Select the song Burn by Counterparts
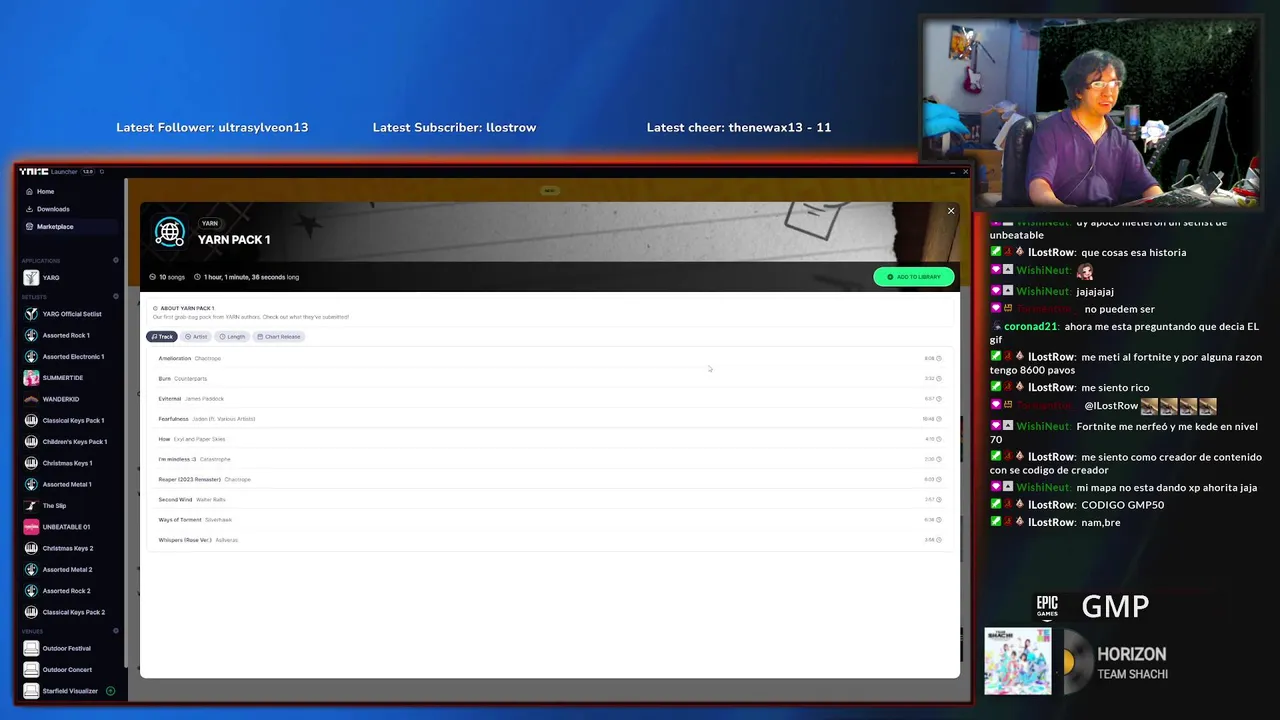1280x720 pixels. [x=549, y=378]
